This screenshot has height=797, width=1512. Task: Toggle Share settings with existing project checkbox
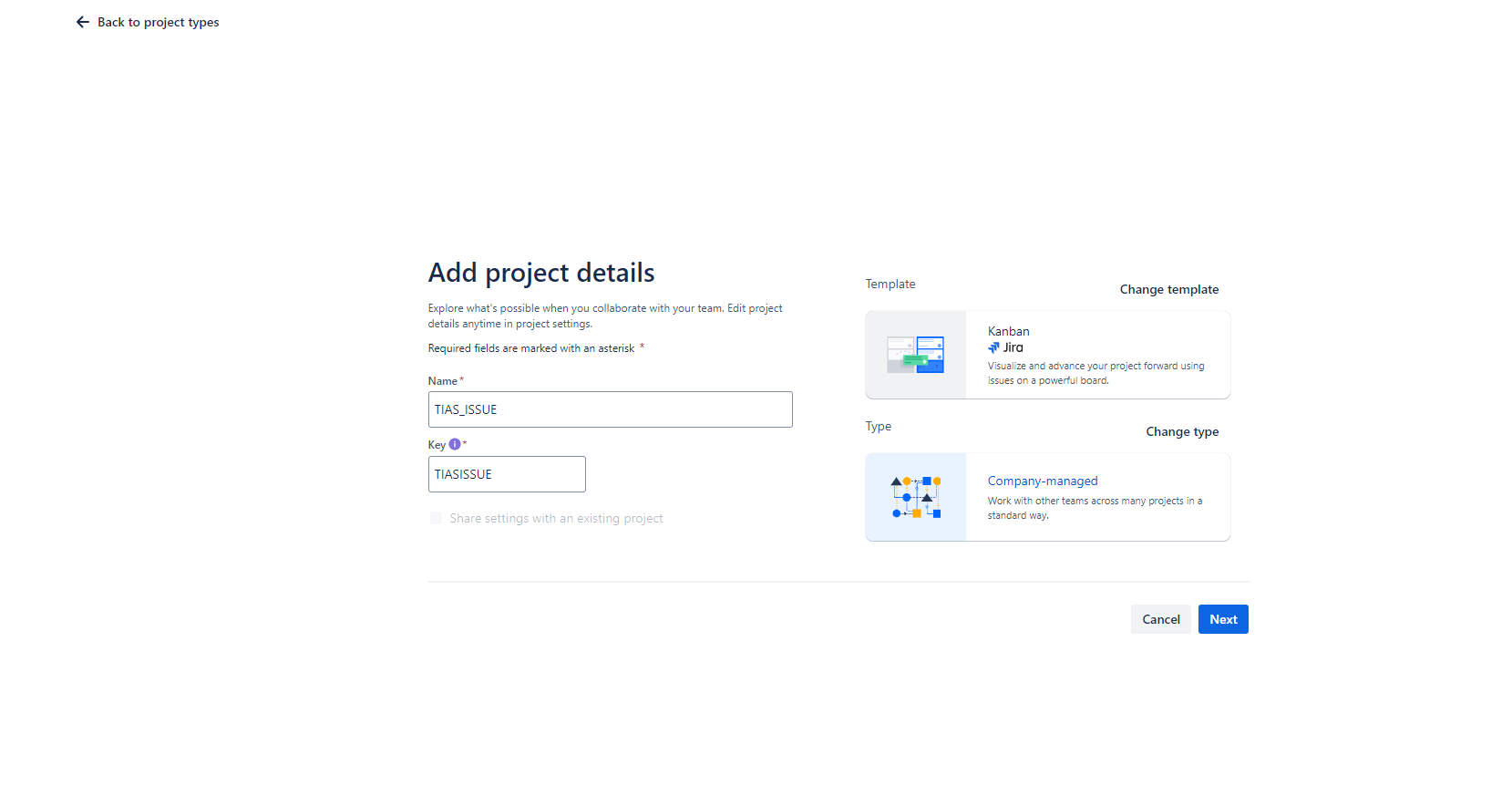[436, 518]
